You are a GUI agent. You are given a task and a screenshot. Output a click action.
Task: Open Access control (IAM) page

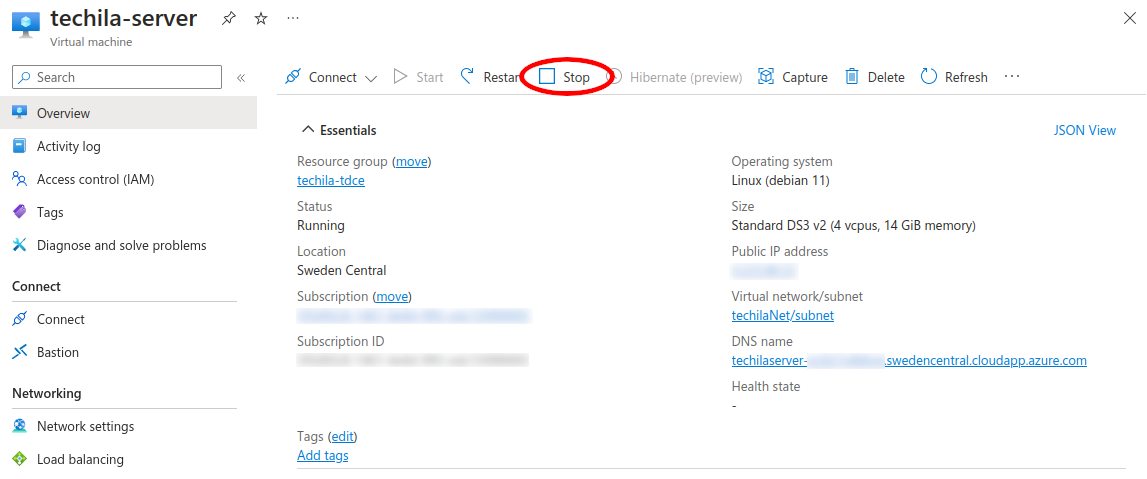pos(95,179)
